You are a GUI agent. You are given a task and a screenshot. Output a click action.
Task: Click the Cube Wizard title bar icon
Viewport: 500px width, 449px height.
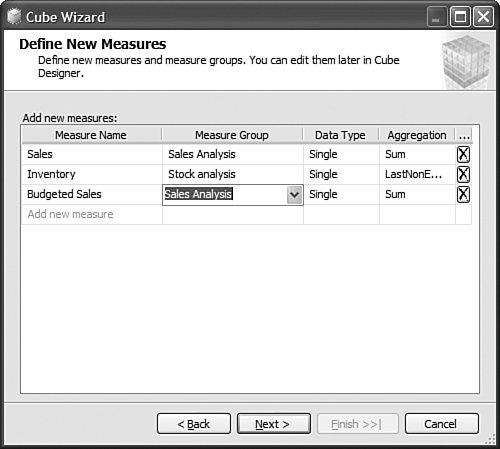[x=14, y=17]
